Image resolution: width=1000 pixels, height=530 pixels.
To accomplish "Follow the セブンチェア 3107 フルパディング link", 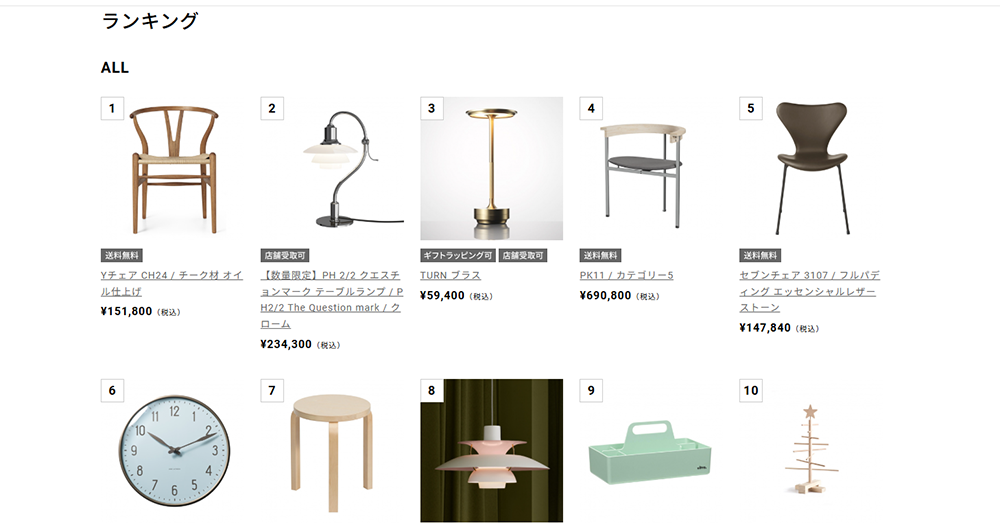I will pos(809,291).
